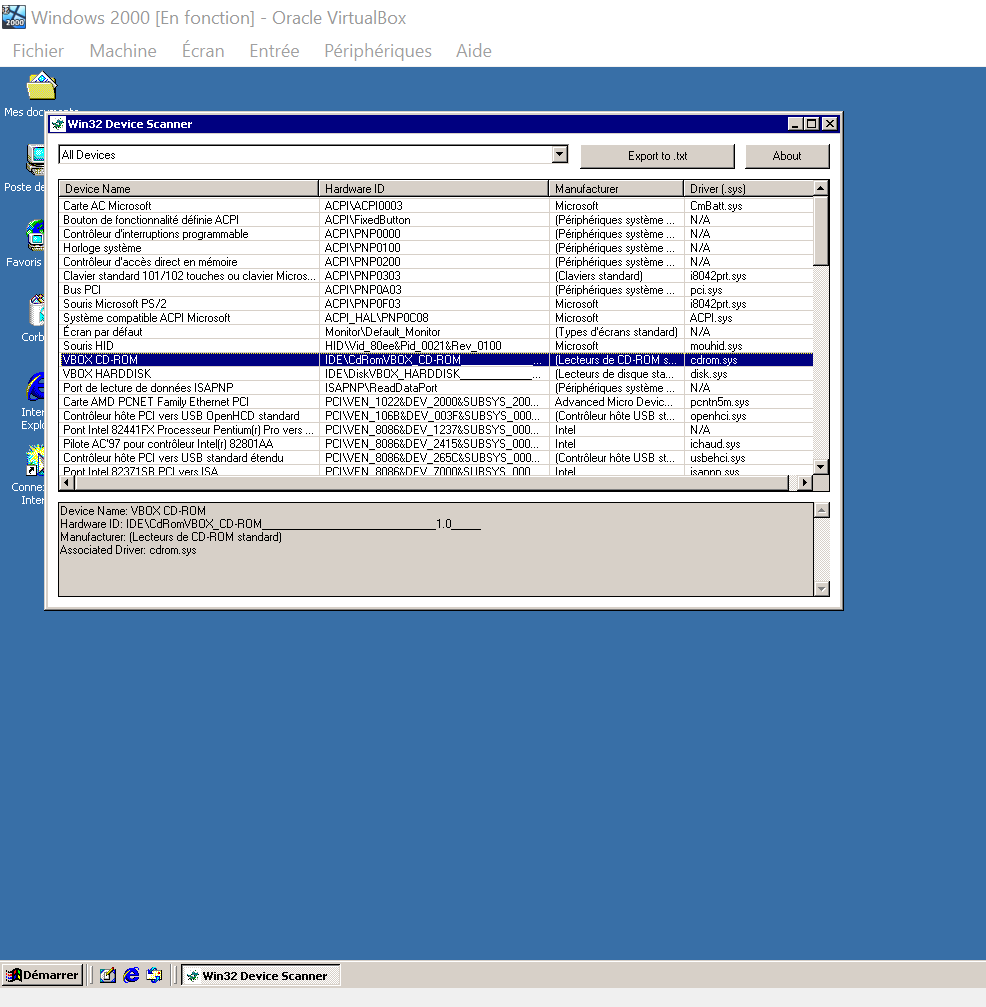Click device list scroll down arrow
The height and width of the screenshot is (1007, 986).
(820, 467)
